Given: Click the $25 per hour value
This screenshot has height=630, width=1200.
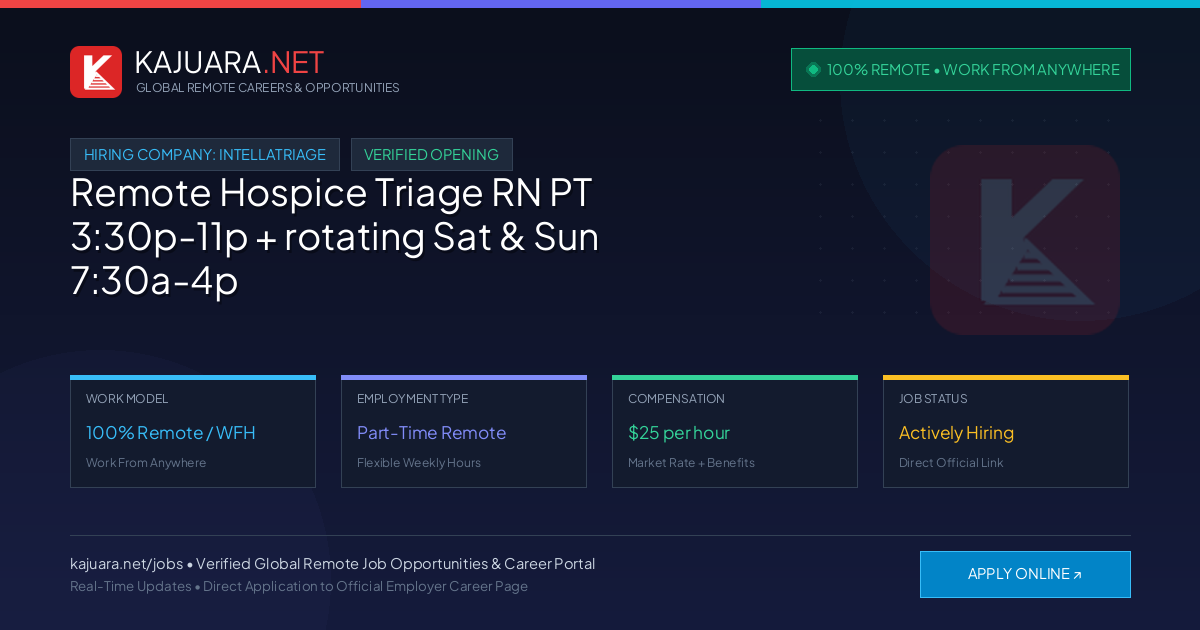Looking at the screenshot, I should point(679,433).
